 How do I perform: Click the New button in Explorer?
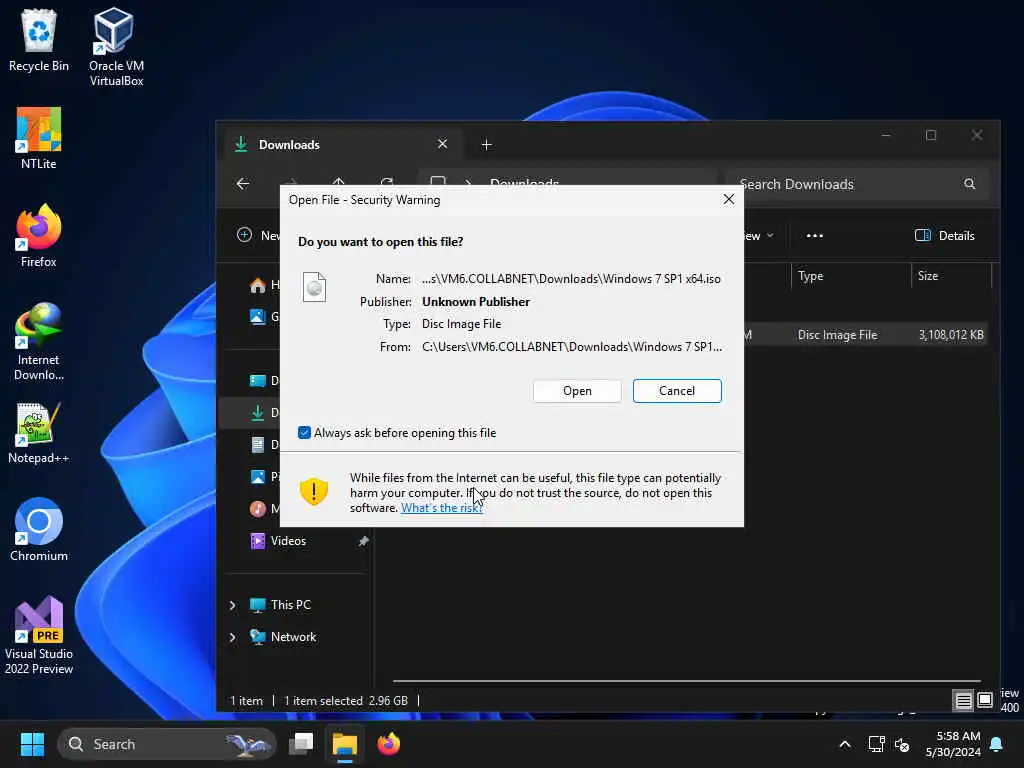click(259, 236)
